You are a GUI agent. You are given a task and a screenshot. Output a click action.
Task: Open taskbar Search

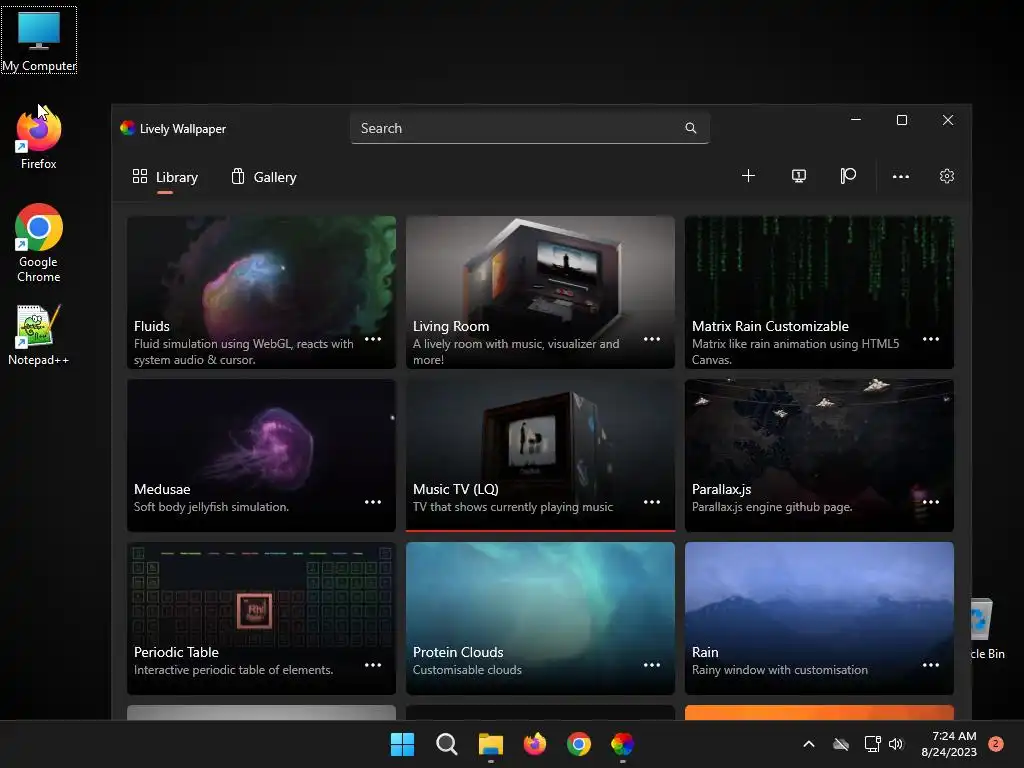pos(447,744)
